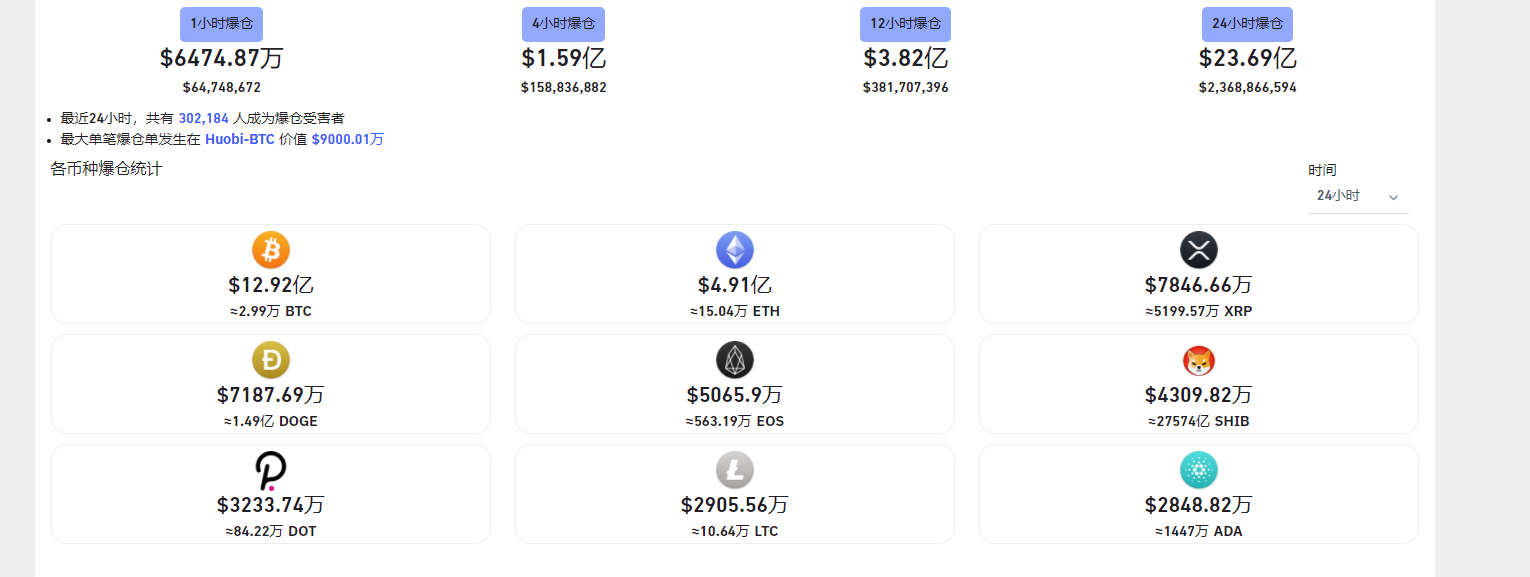Select the 1小时爆仓 tab
Image resolution: width=1530 pixels, height=577 pixels.
[222, 24]
